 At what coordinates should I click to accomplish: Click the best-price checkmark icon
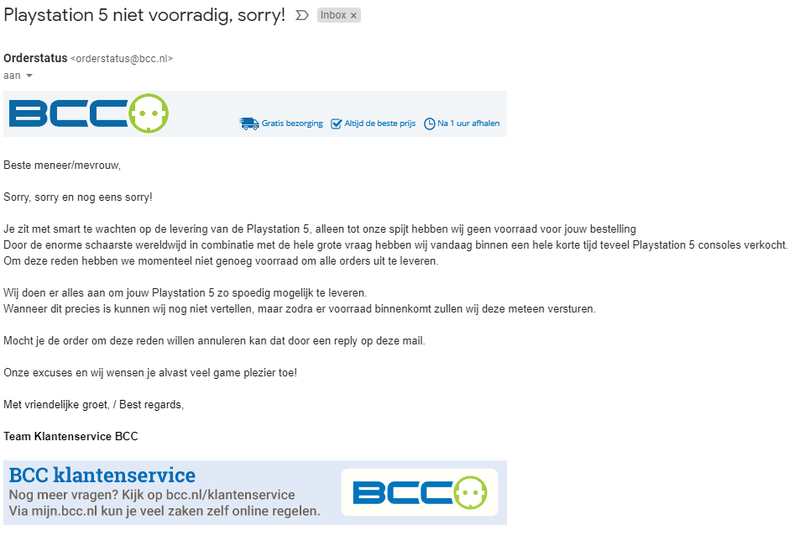(336, 124)
